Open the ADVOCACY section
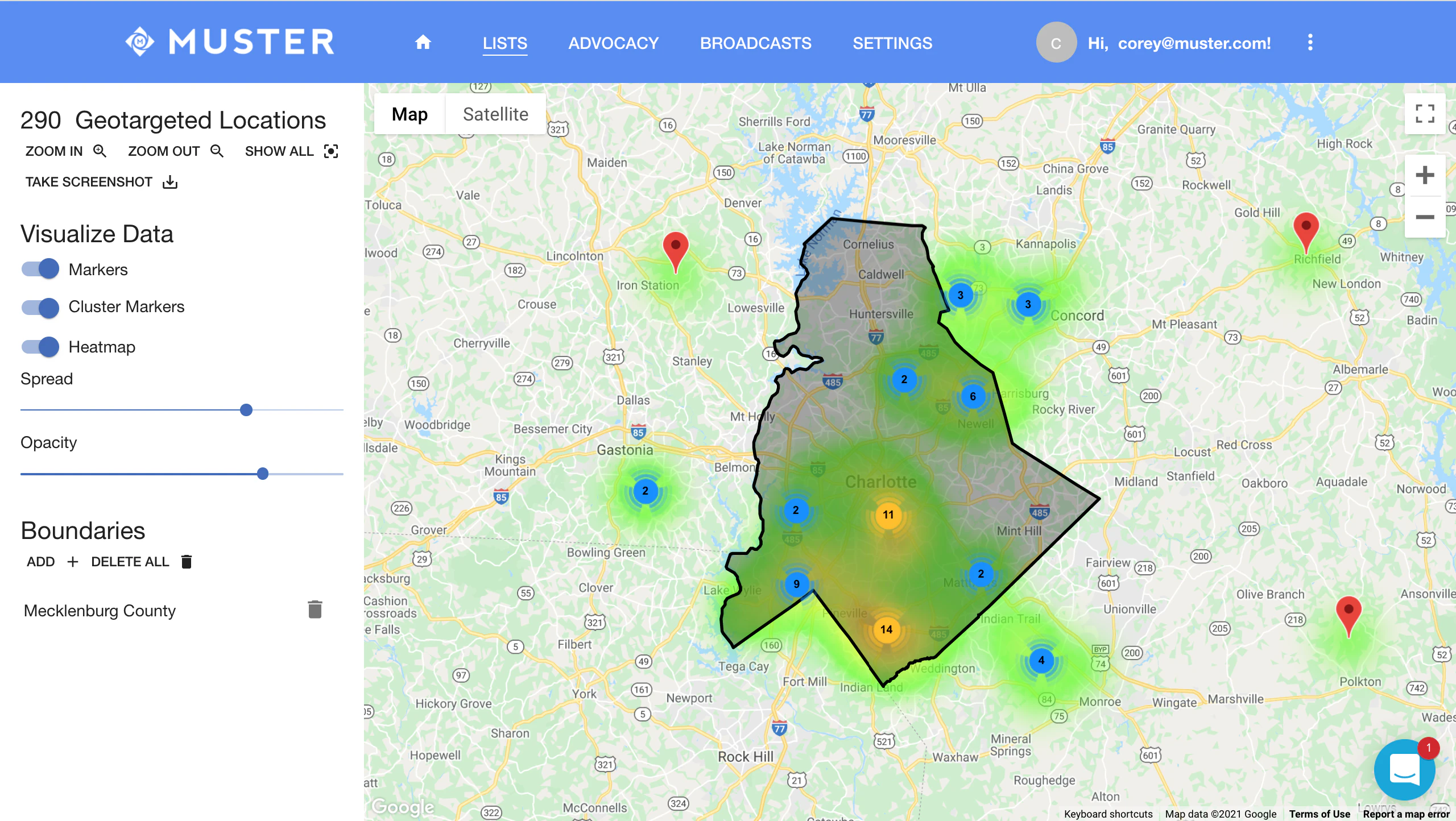The image size is (1456, 821). pos(614,43)
